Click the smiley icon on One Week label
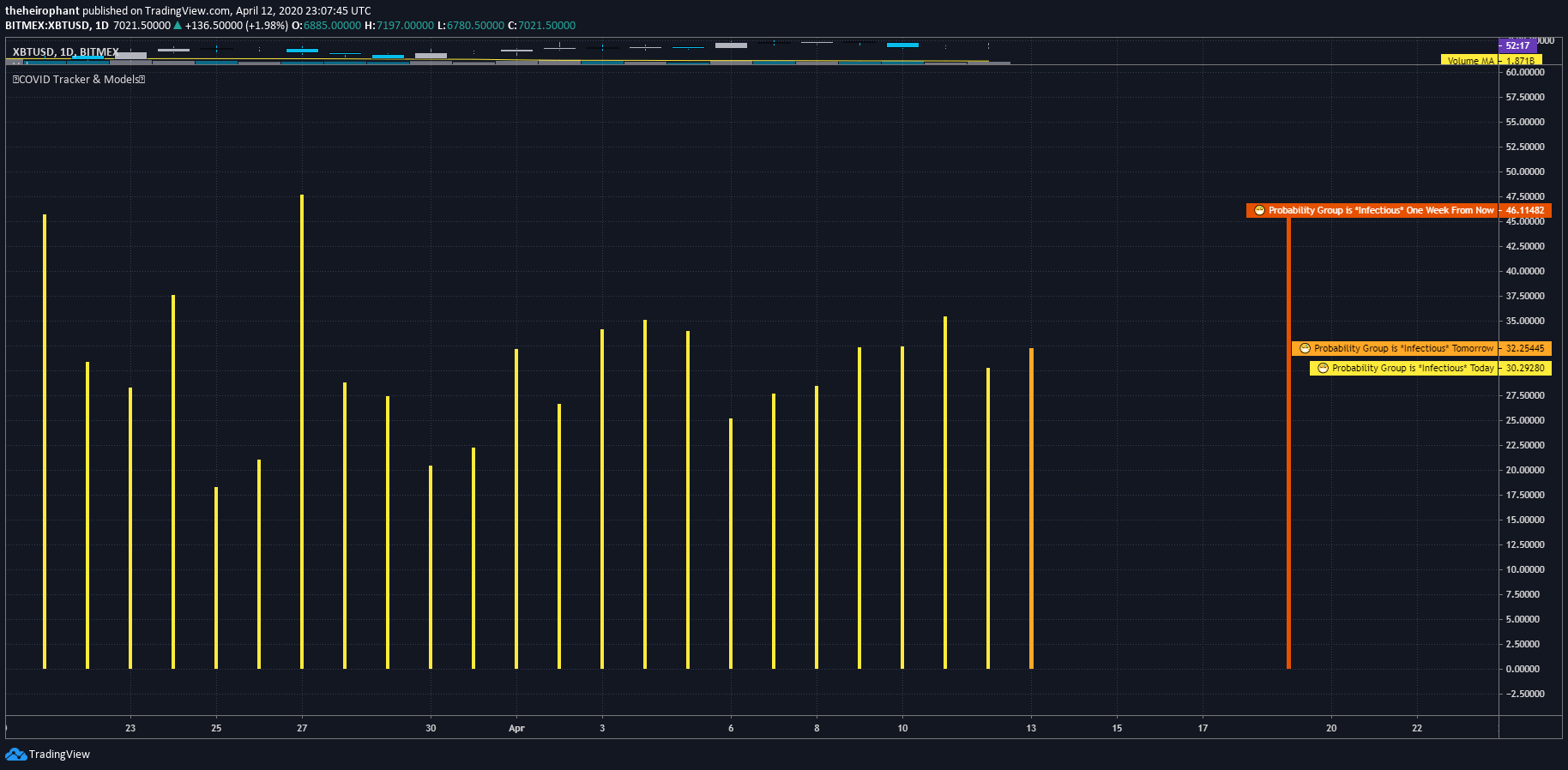Screen dimensions: 1568x770 pyautogui.click(x=1259, y=210)
